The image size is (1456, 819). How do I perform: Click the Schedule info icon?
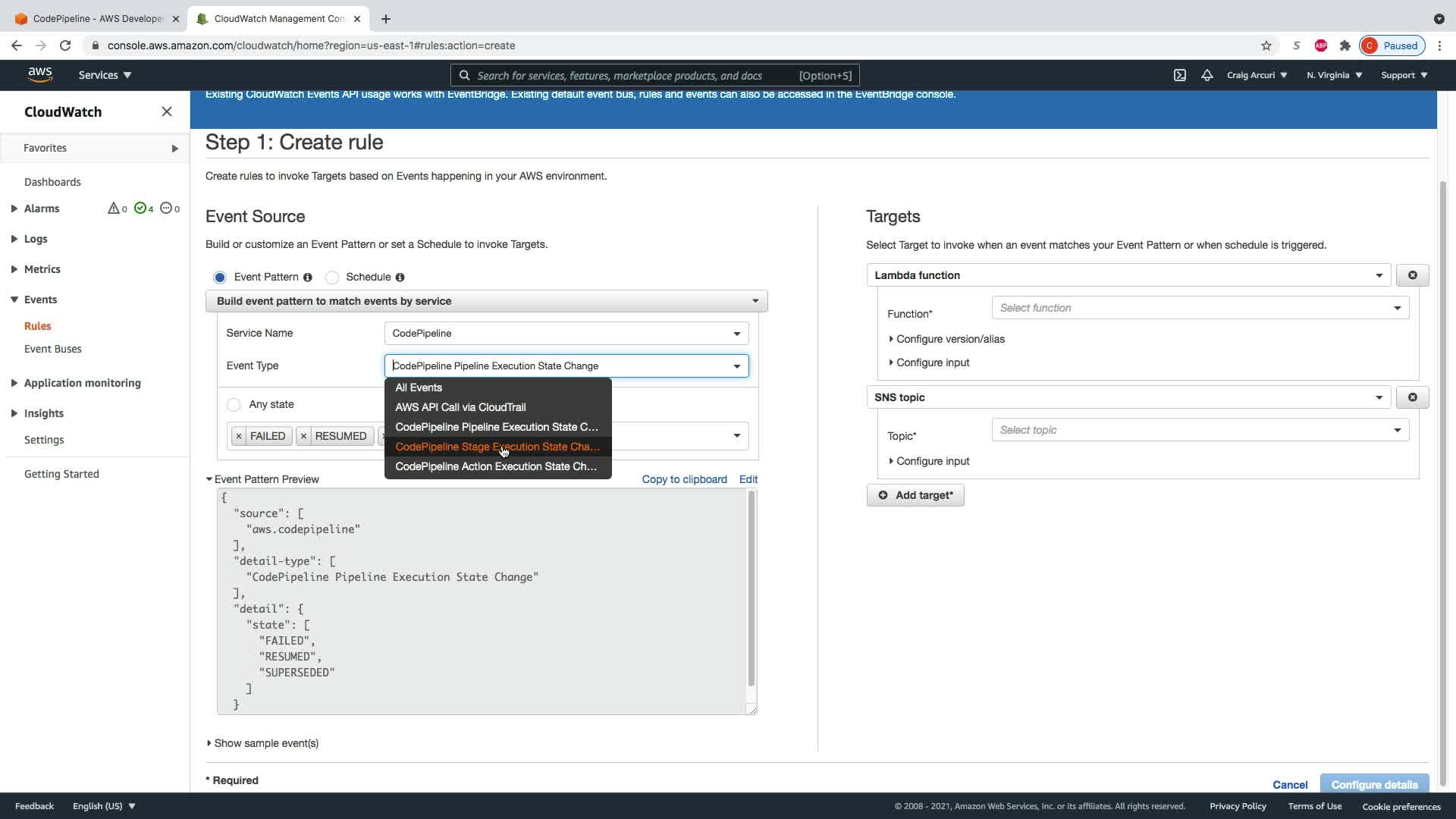[400, 278]
